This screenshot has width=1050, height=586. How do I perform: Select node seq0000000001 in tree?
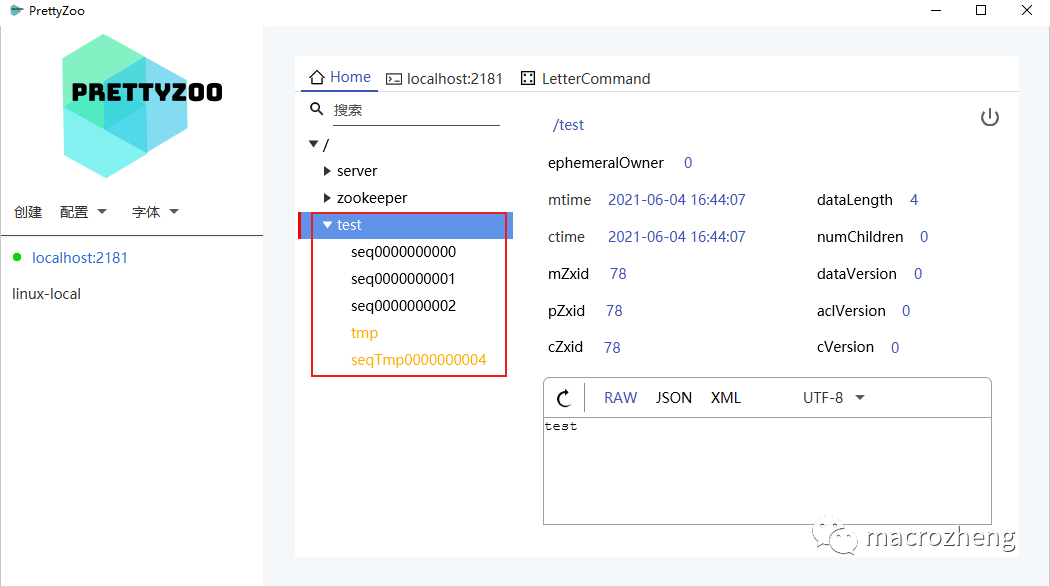pyautogui.click(x=403, y=279)
